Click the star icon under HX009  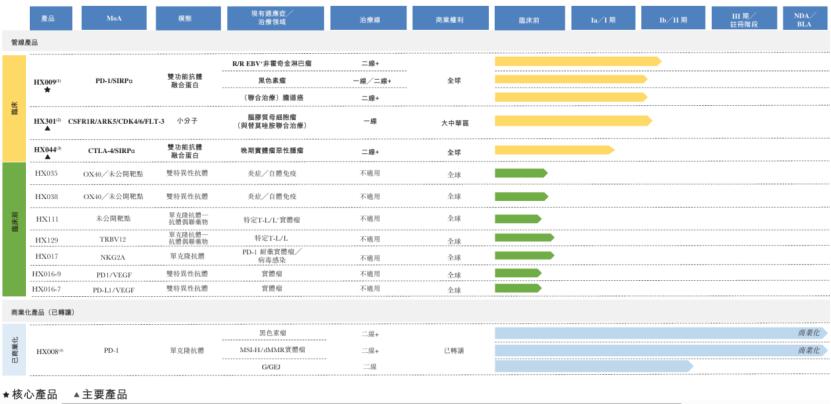tap(46, 90)
